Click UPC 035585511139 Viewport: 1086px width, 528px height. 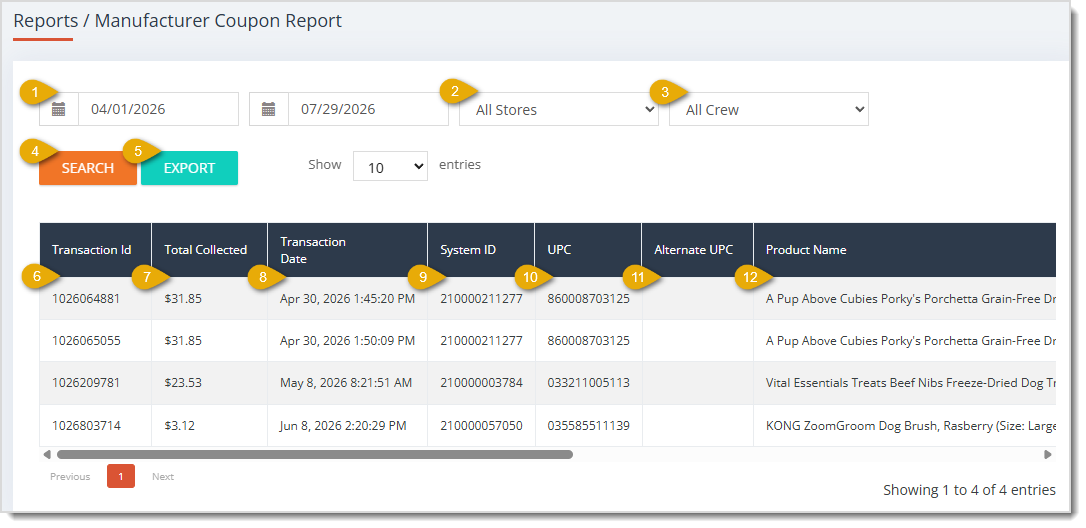pos(589,425)
